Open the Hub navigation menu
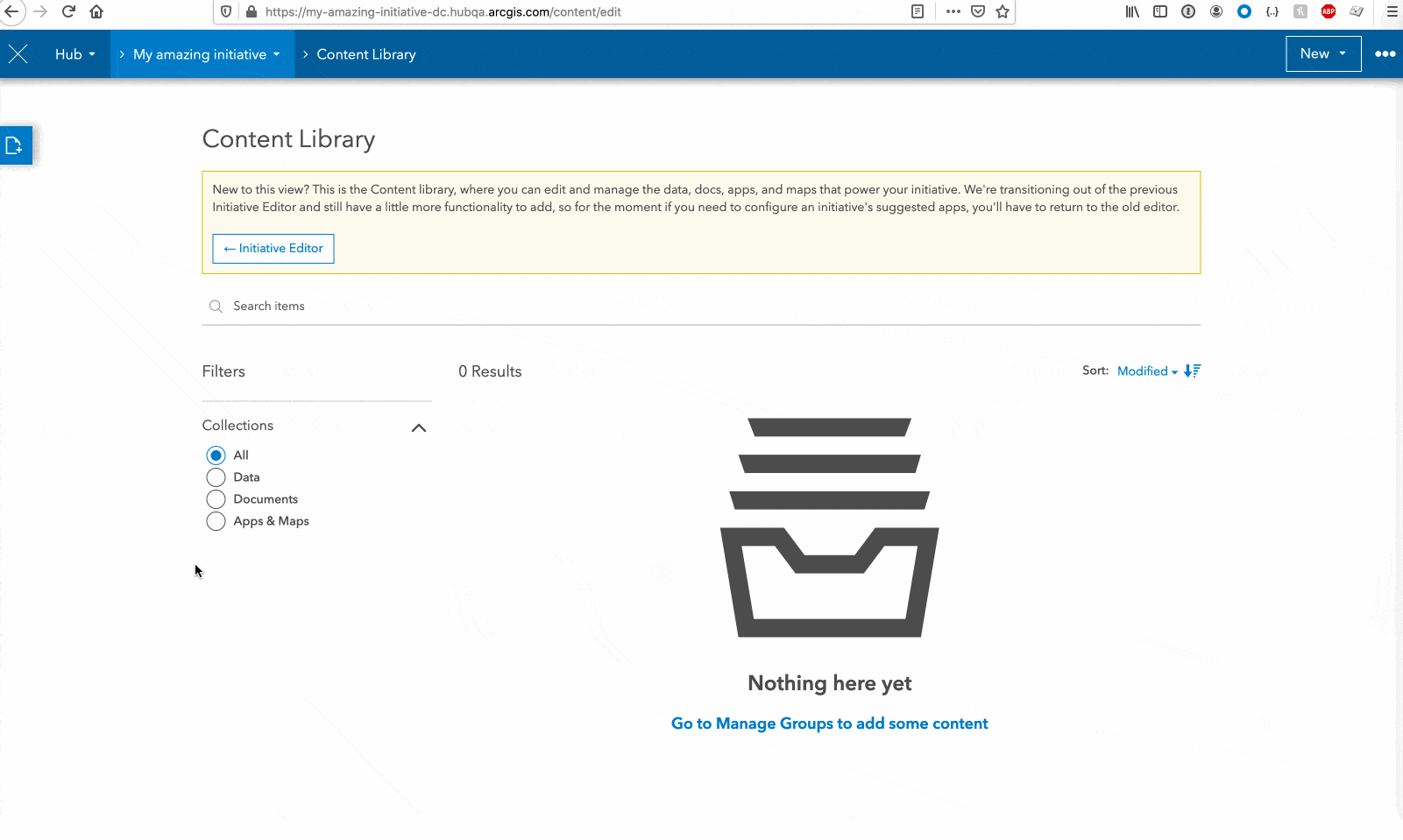 point(74,53)
